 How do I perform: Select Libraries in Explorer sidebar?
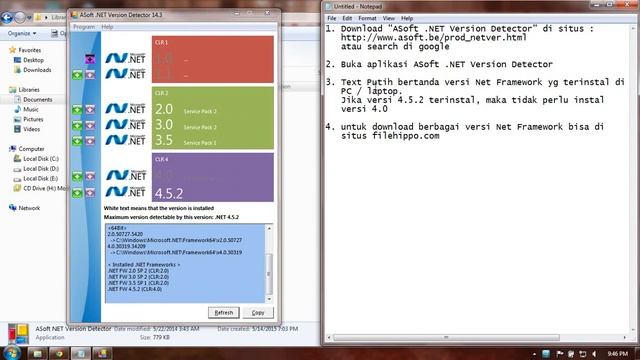(x=29, y=90)
